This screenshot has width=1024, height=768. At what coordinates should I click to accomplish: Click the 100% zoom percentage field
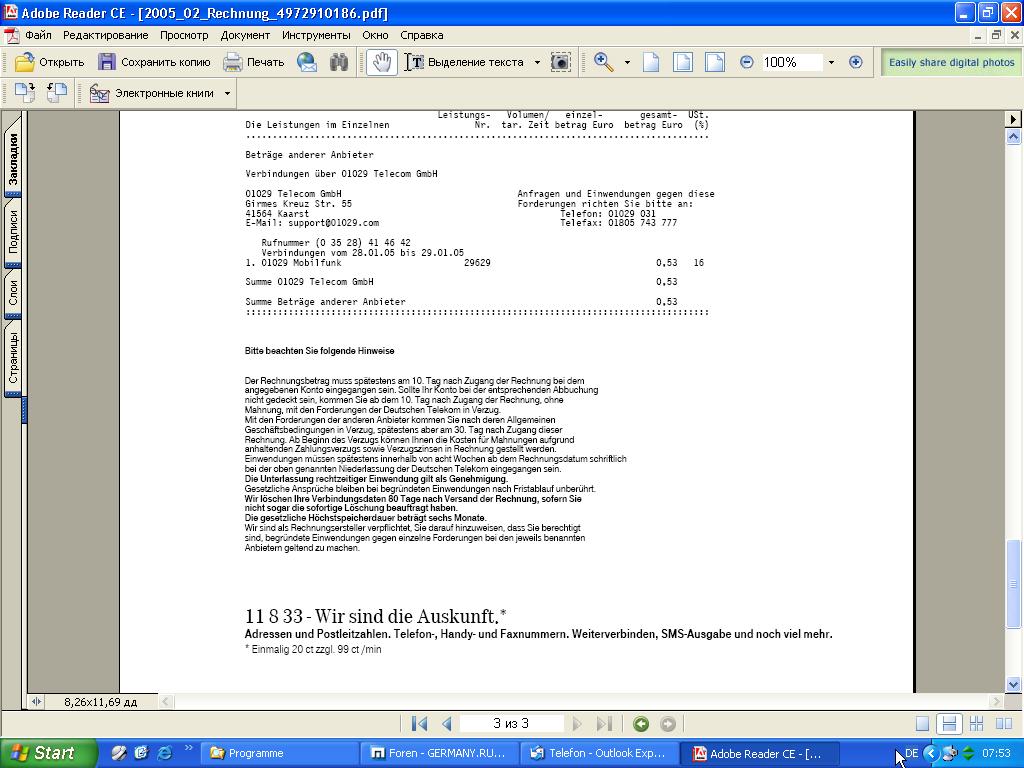(792, 62)
